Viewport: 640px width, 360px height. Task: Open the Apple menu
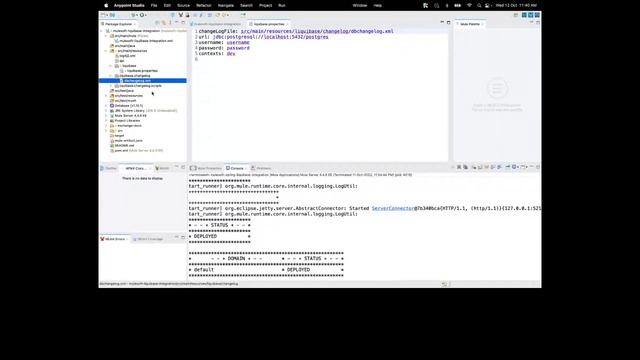pyautogui.click(x=106, y=6)
